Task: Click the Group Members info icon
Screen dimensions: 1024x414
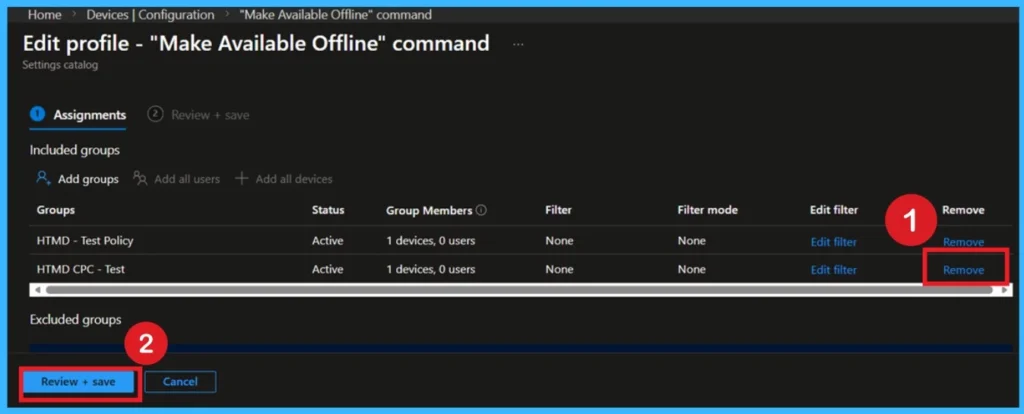Action: pyautogui.click(x=481, y=210)
